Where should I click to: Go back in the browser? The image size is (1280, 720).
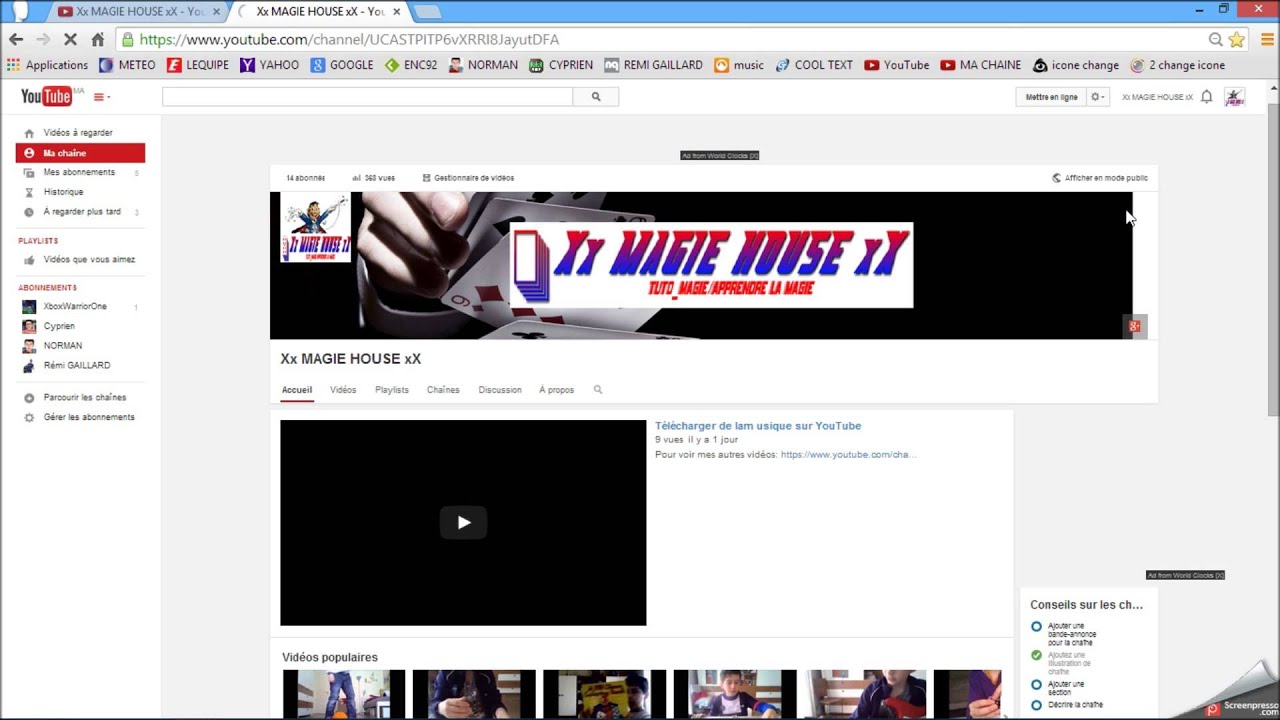click(x=16, y=40)
